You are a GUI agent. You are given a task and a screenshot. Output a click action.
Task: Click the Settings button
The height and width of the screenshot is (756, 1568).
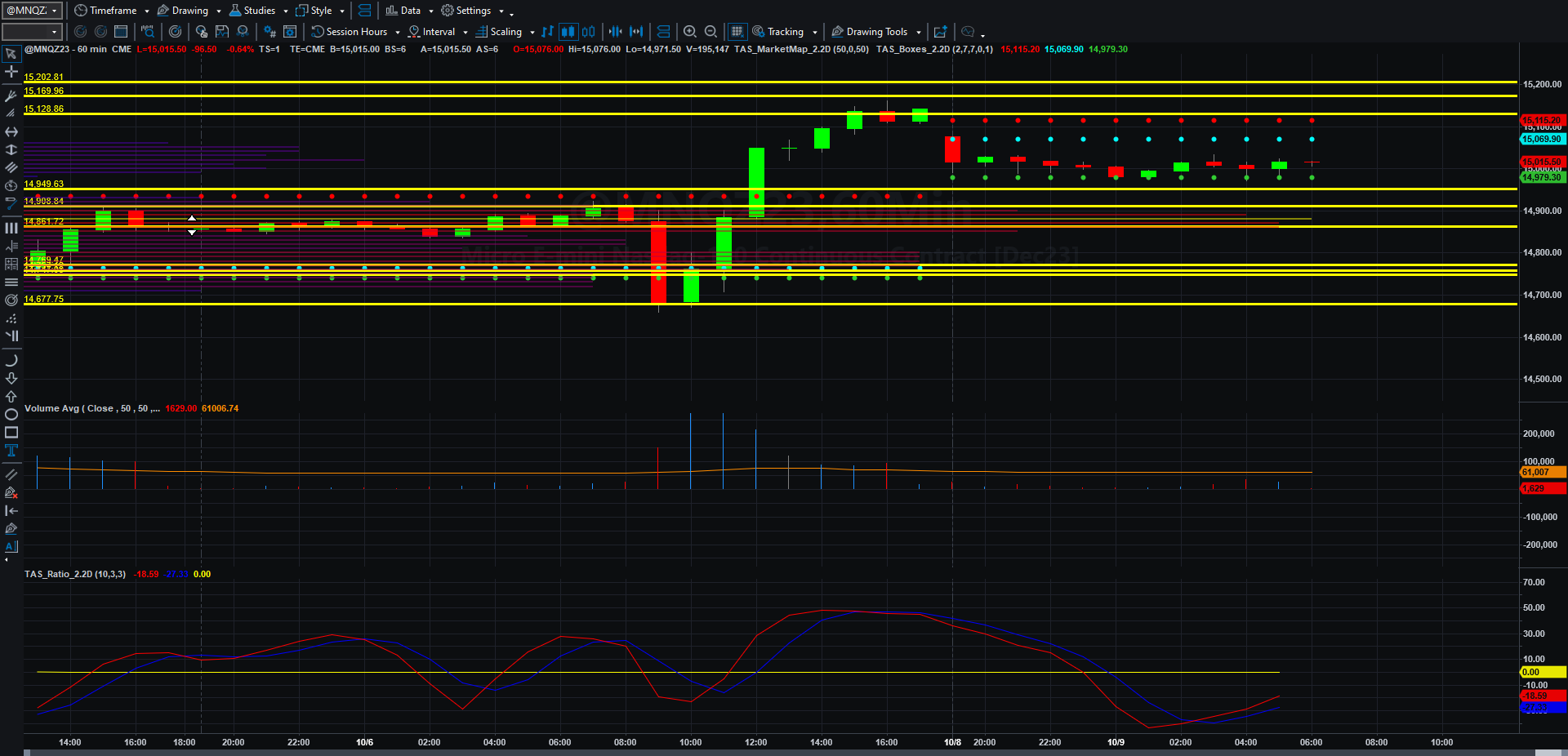(x=473, y=11)
